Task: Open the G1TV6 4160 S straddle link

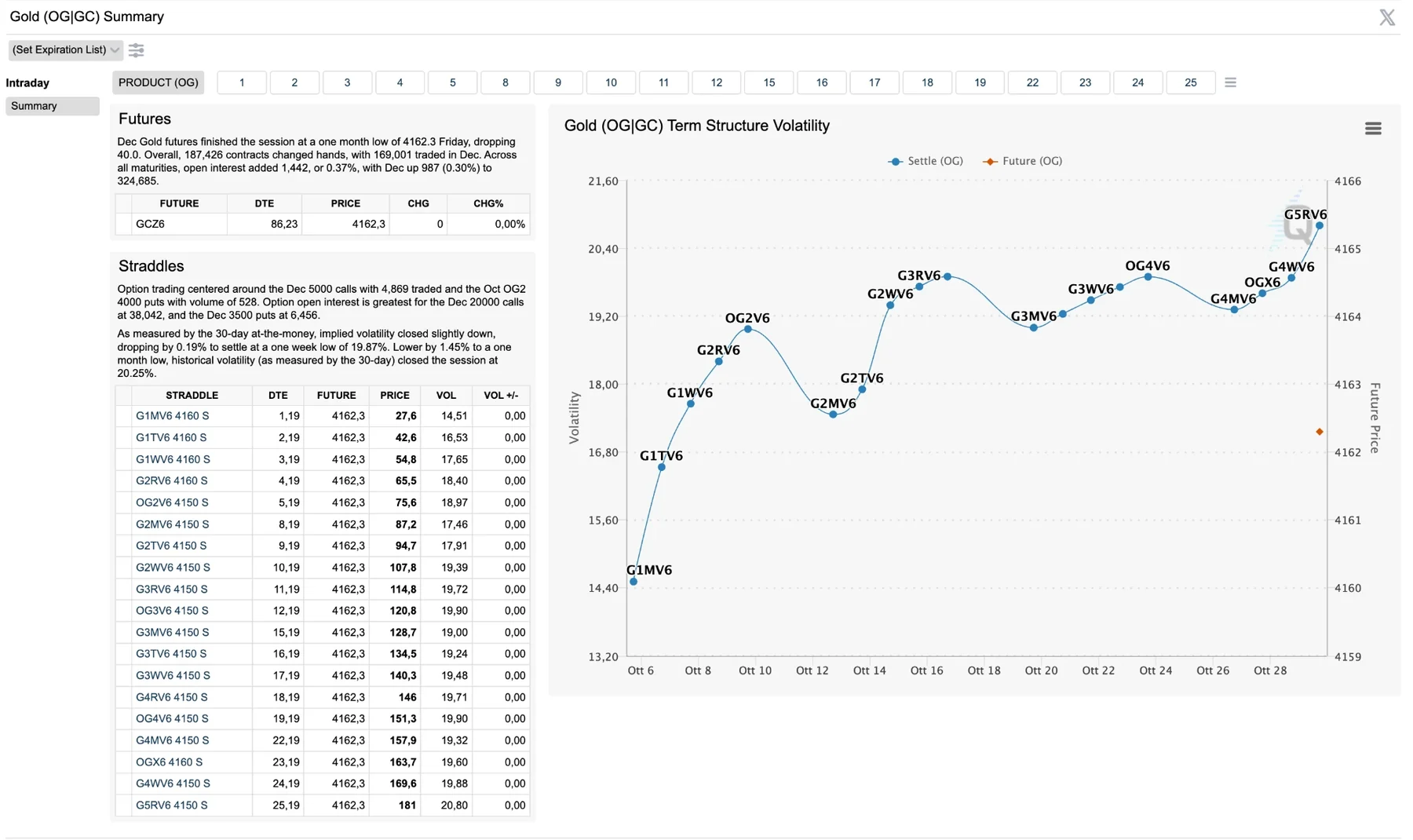Action: tap(171, 438)
